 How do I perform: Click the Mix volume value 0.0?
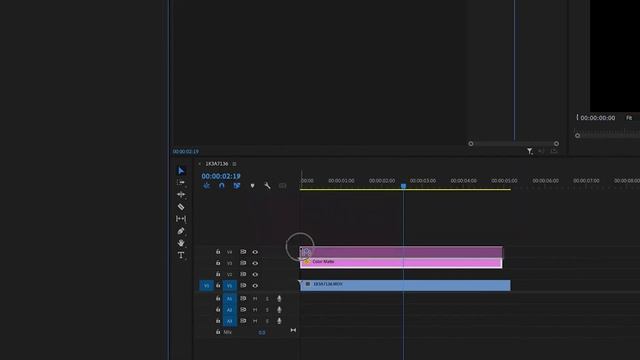click(262, 332)
